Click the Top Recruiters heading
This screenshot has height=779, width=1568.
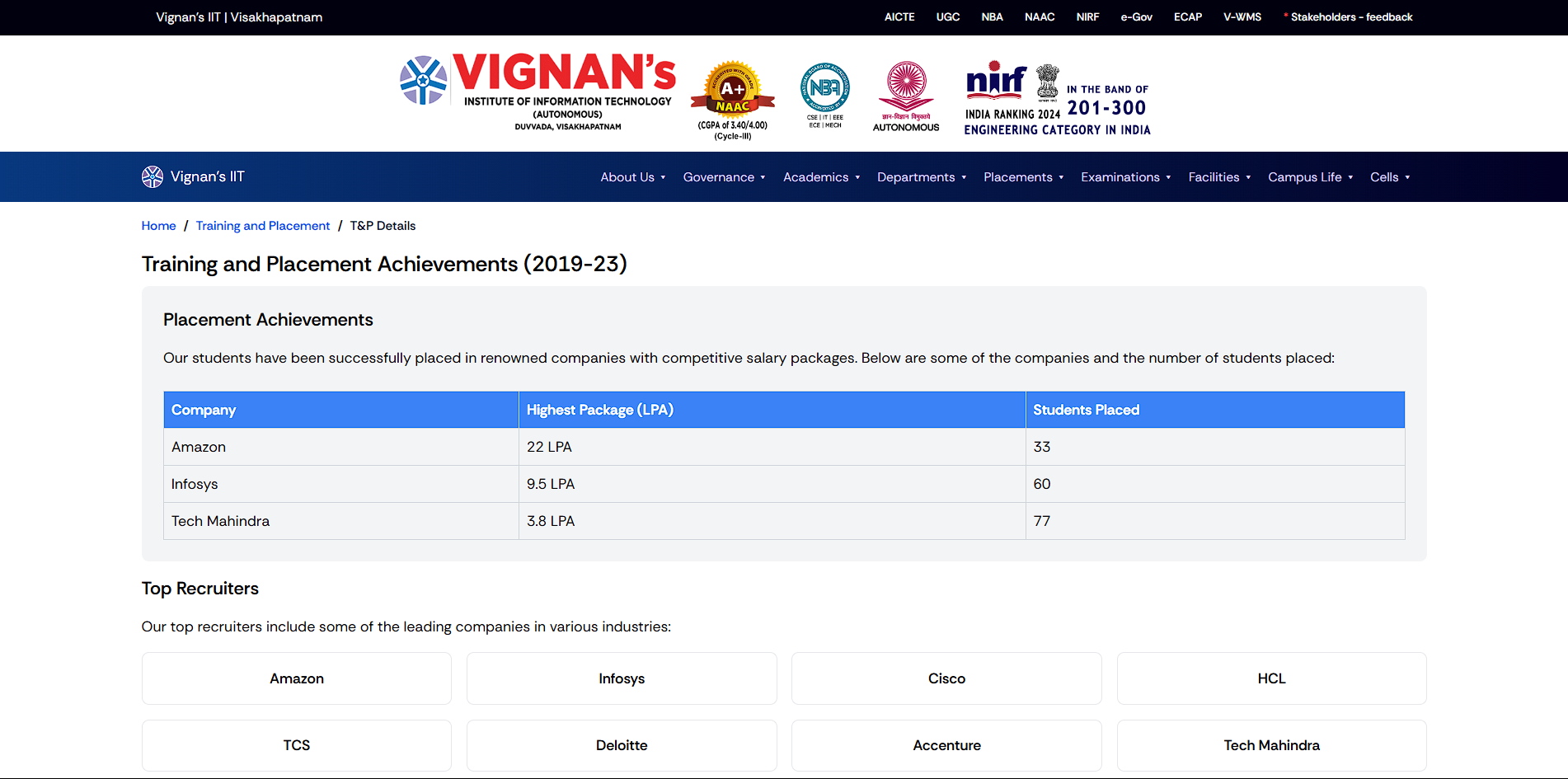(x=200, y=589)
